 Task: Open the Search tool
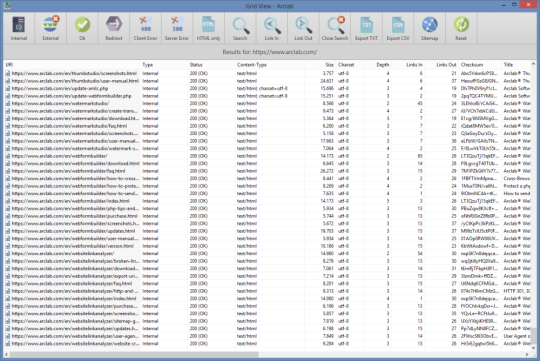[240, 28]
